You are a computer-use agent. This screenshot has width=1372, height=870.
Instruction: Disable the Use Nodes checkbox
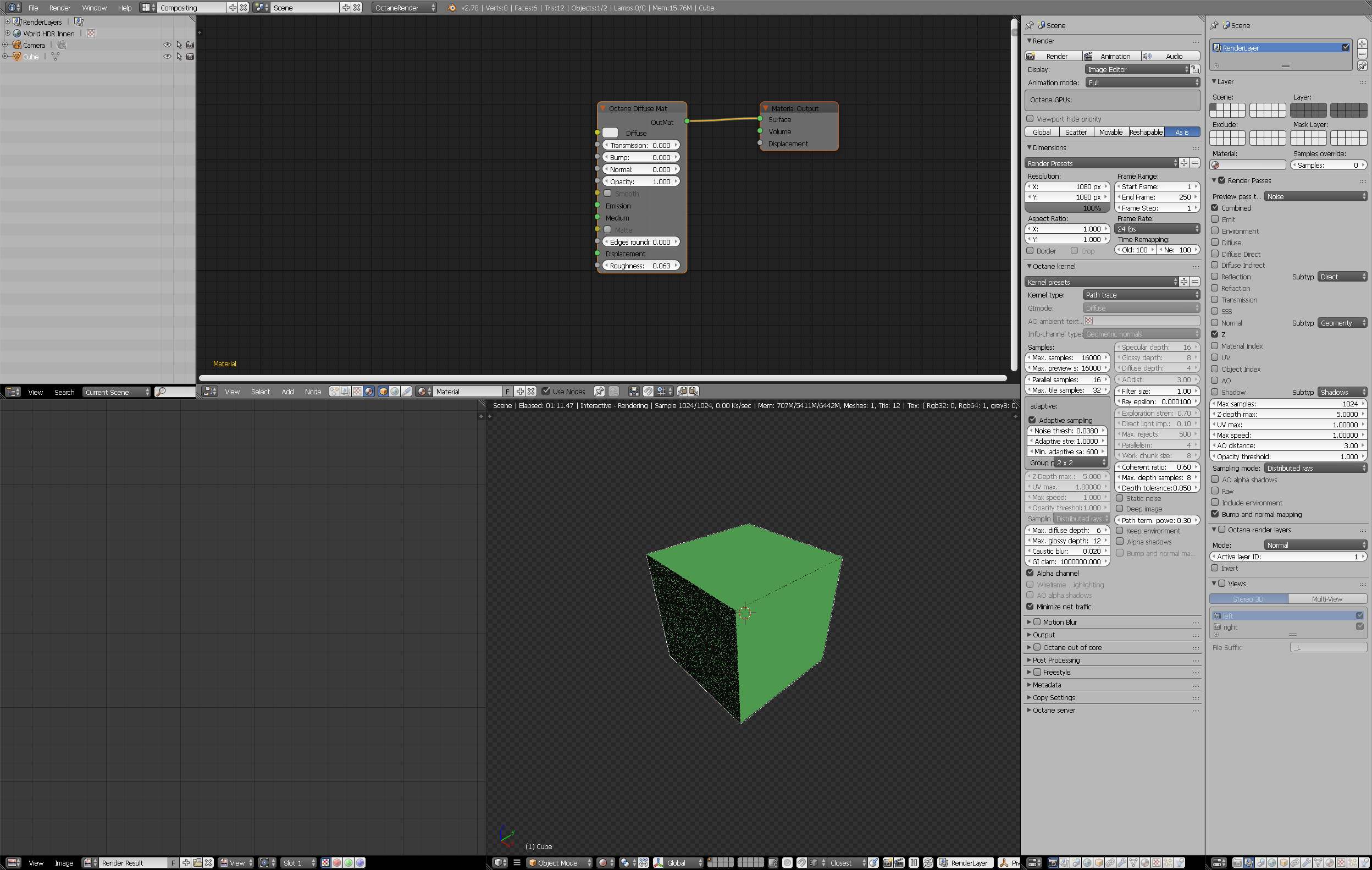pyautogui.click(x=546, y=392)
